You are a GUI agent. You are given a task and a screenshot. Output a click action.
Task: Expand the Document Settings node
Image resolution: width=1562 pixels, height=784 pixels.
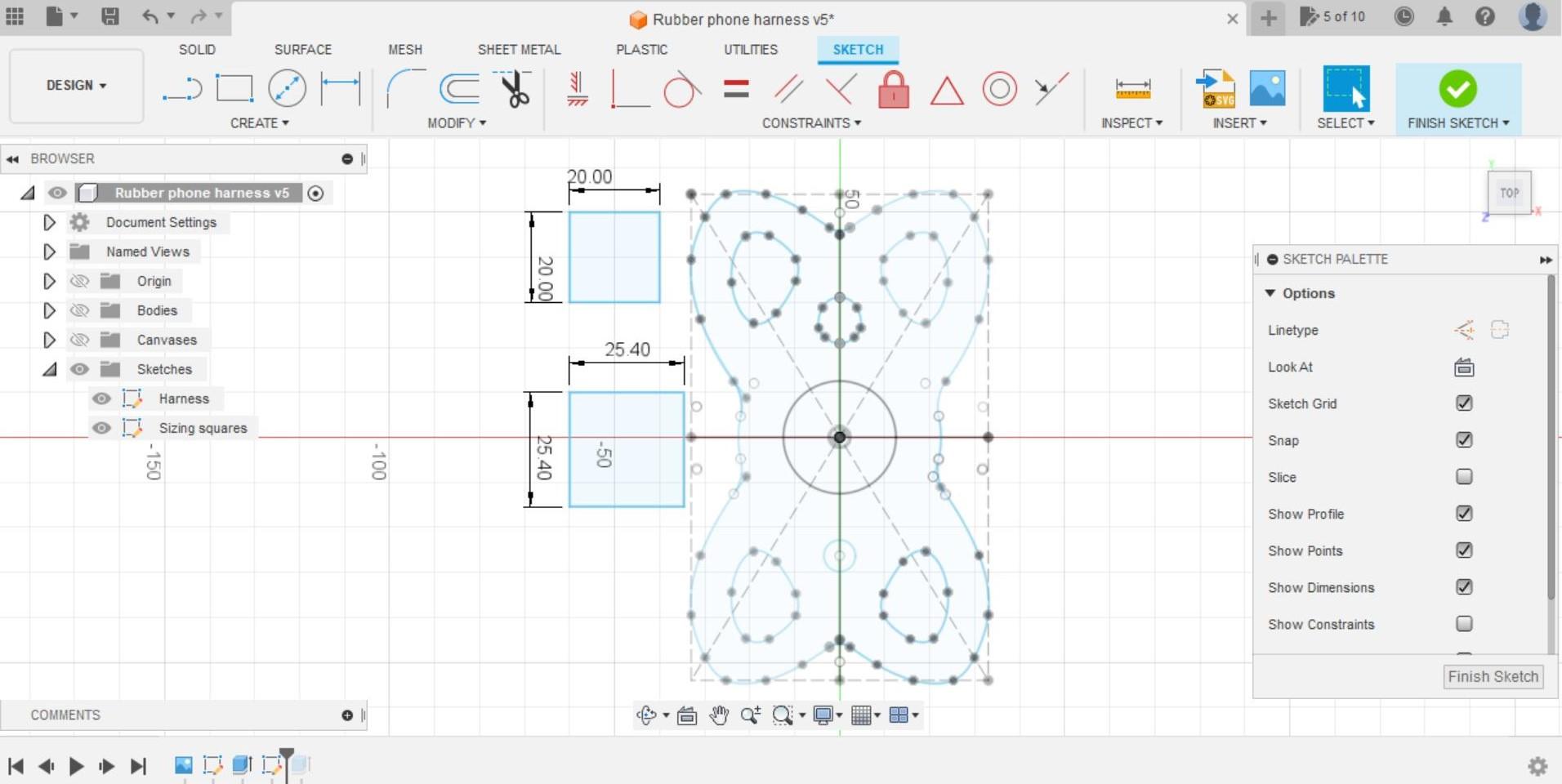pyautogui.click(x=49, y=222)
